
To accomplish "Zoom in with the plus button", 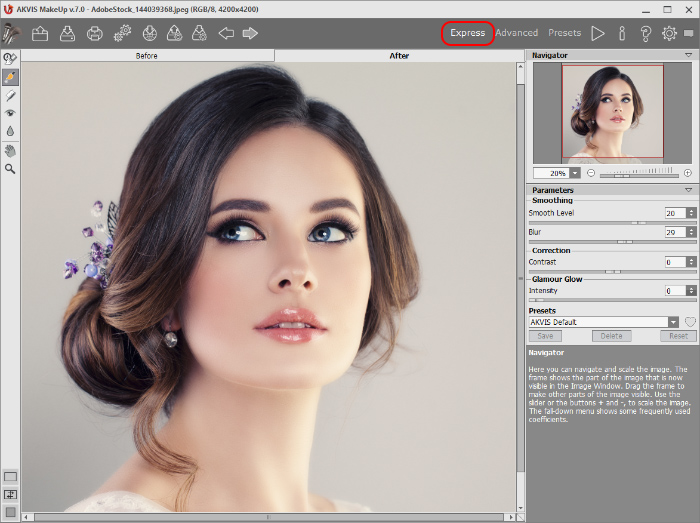I will point(688,173).
